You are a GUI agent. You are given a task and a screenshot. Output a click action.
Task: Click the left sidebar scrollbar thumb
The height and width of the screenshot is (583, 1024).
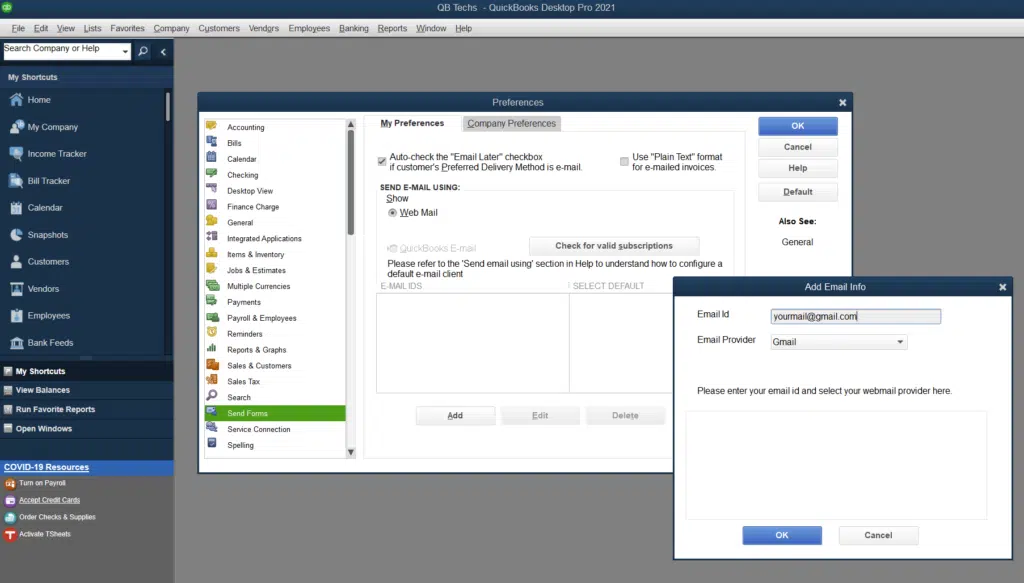[x=168, y=106]
